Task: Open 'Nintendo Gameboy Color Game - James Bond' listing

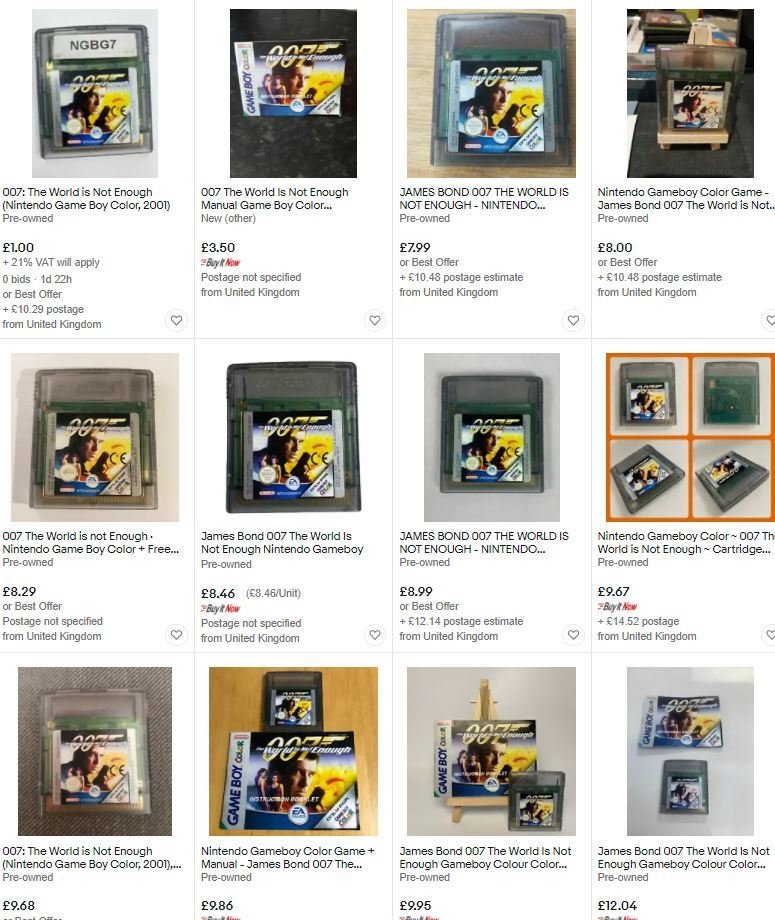Action: tap(686, 198)
